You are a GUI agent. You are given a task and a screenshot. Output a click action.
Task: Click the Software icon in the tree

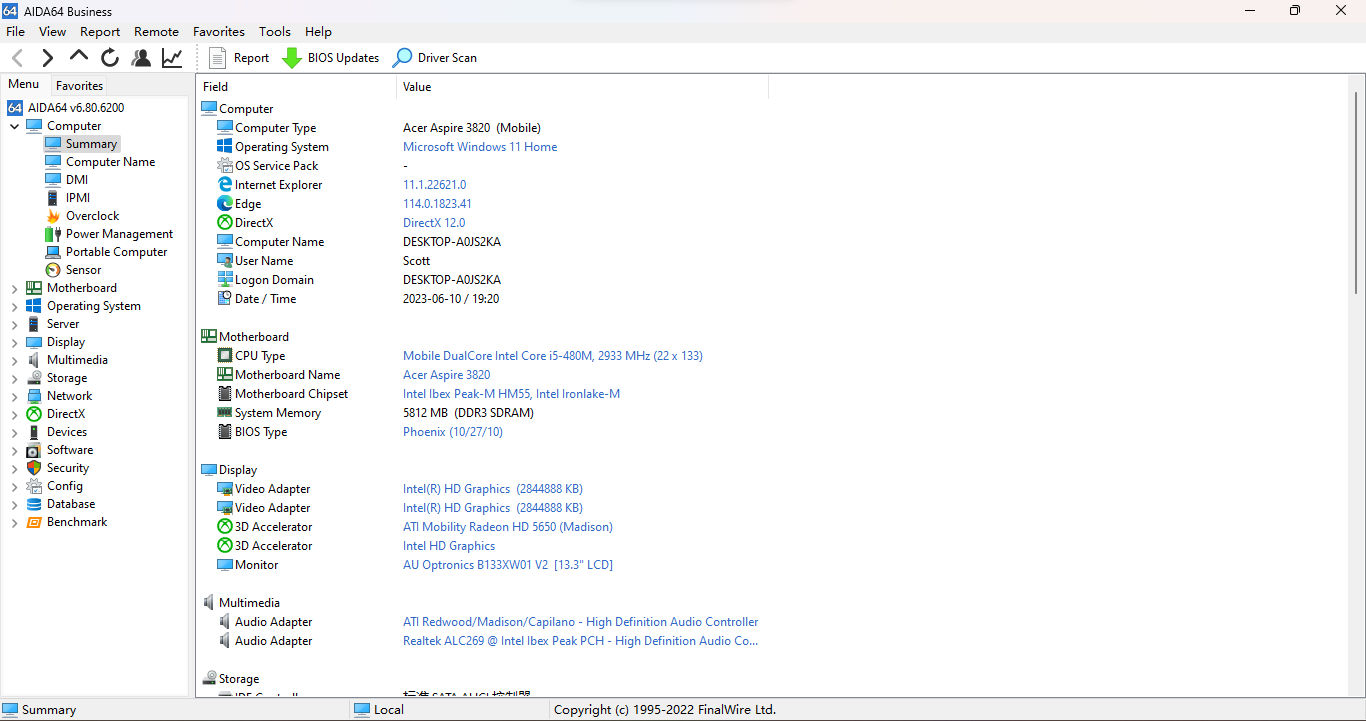point(34,450)
